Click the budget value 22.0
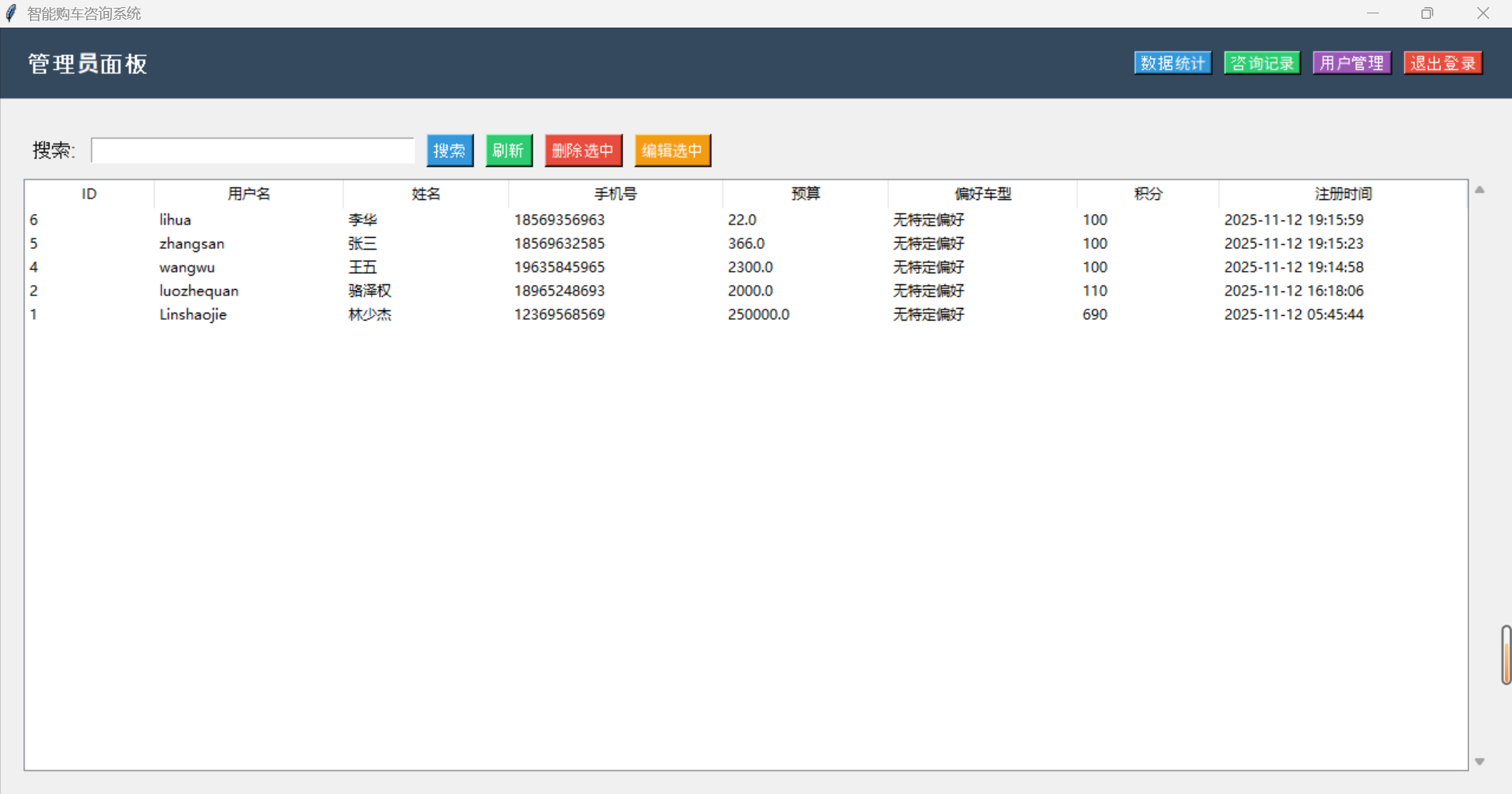The height and width of the screenshot is (794, 1512). tap(742, 220)
